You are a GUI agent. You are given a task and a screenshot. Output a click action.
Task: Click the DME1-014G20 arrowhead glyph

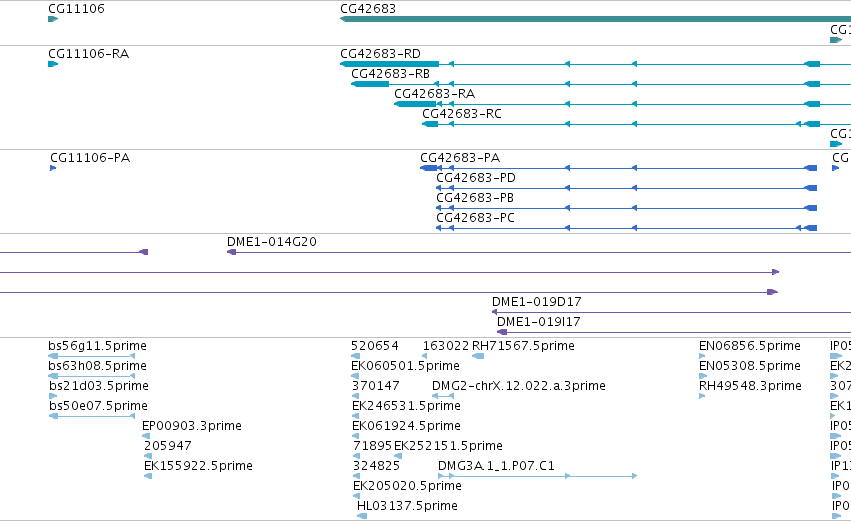pos(231,252)
